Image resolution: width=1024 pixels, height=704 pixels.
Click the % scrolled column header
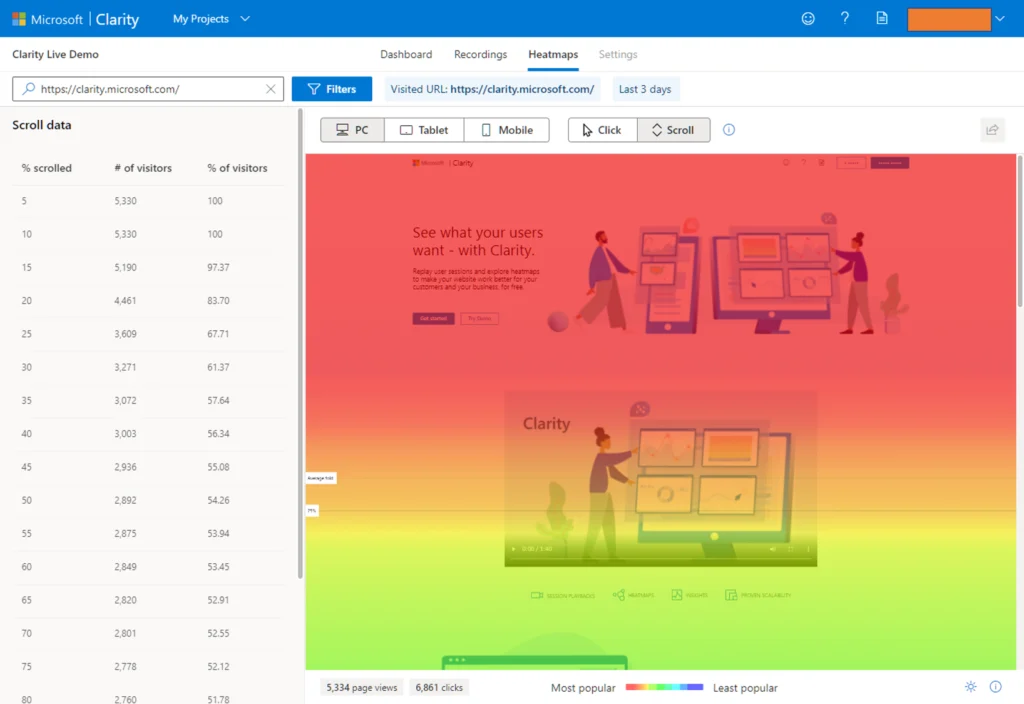[x=46, y=168]
